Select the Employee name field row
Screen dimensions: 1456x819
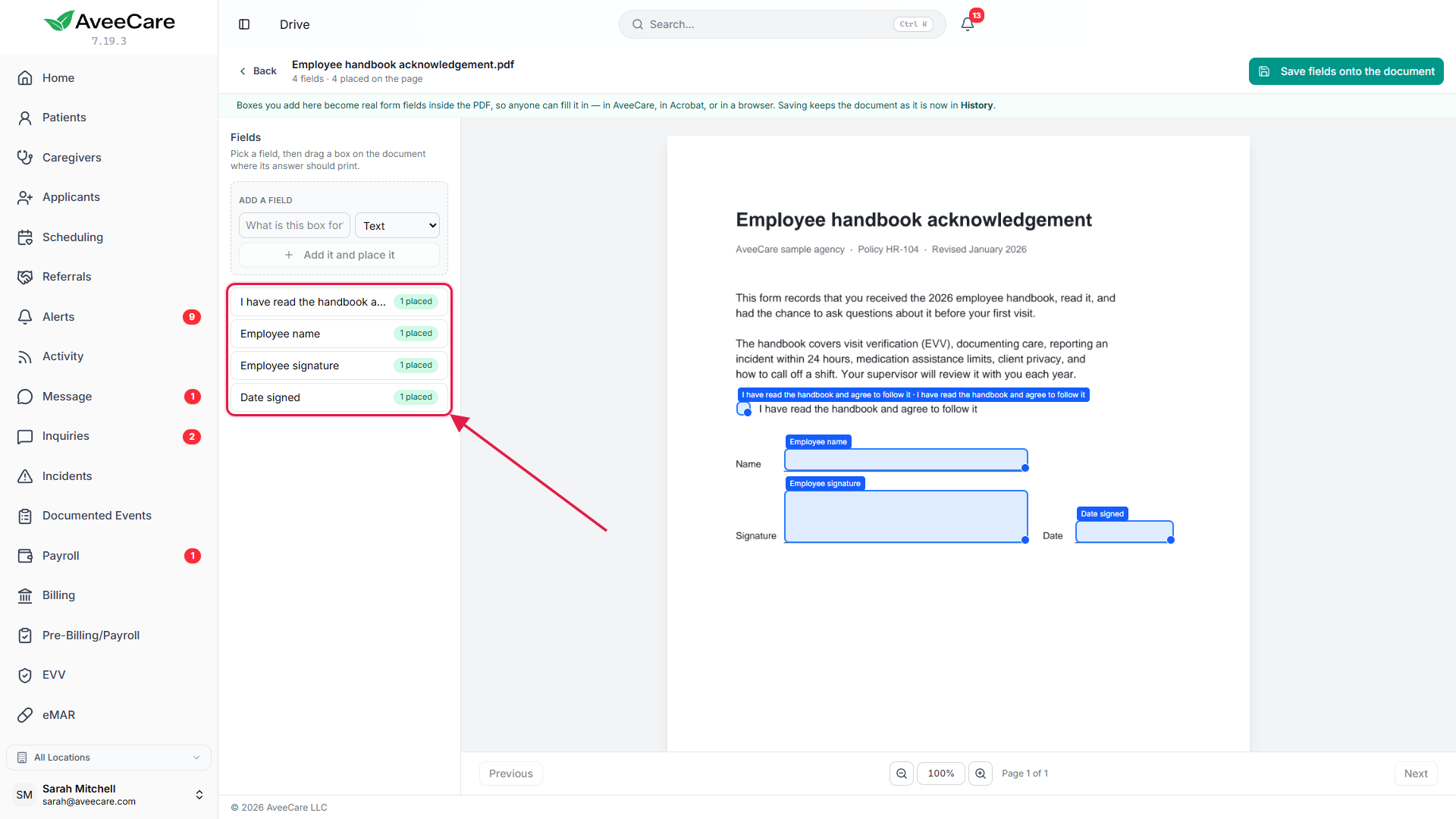(339, 334)
